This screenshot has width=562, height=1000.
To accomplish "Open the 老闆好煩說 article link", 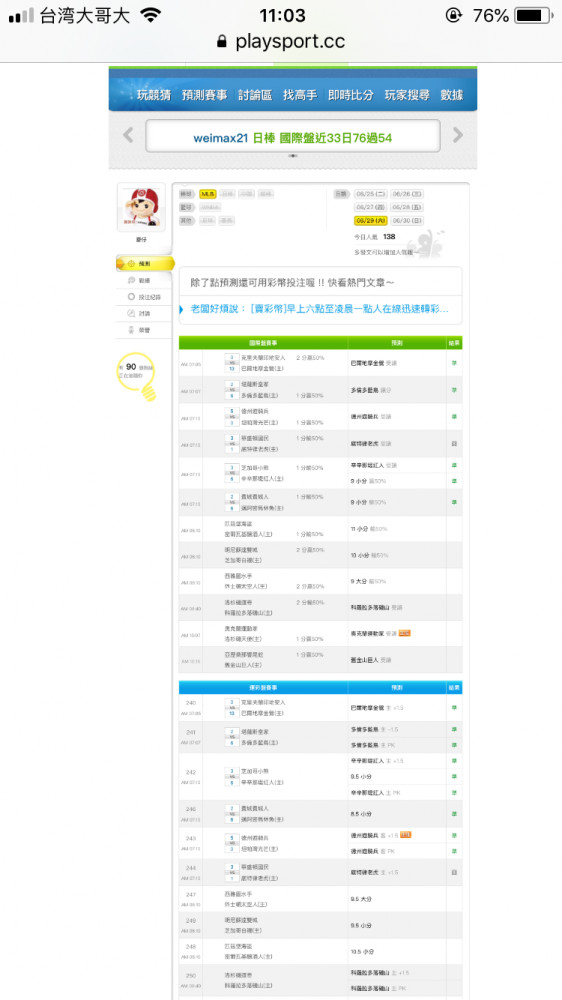I will pos(319,309).
